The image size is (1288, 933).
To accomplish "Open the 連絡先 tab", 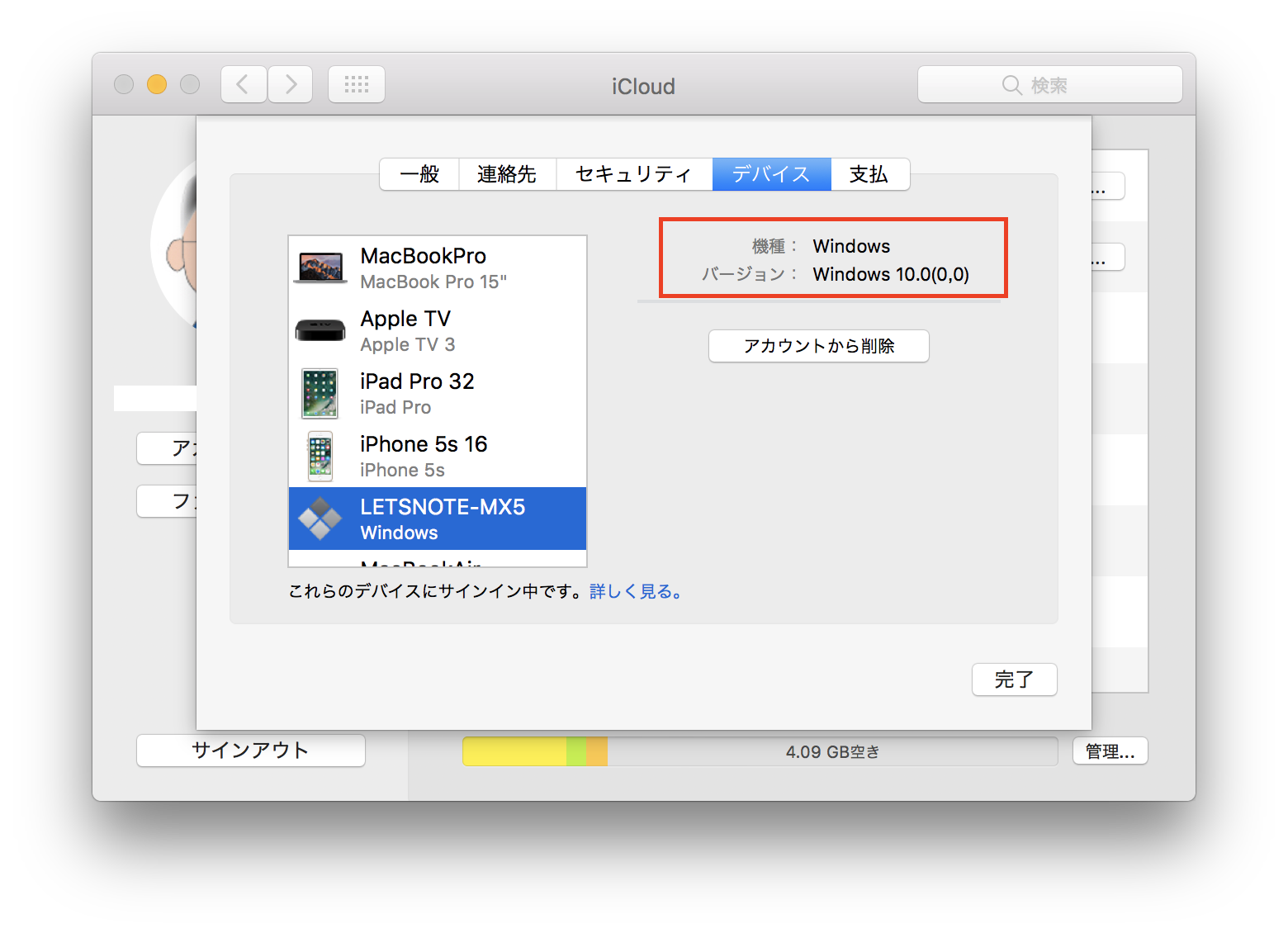I will pyautogui.click(x=507, y=174).
